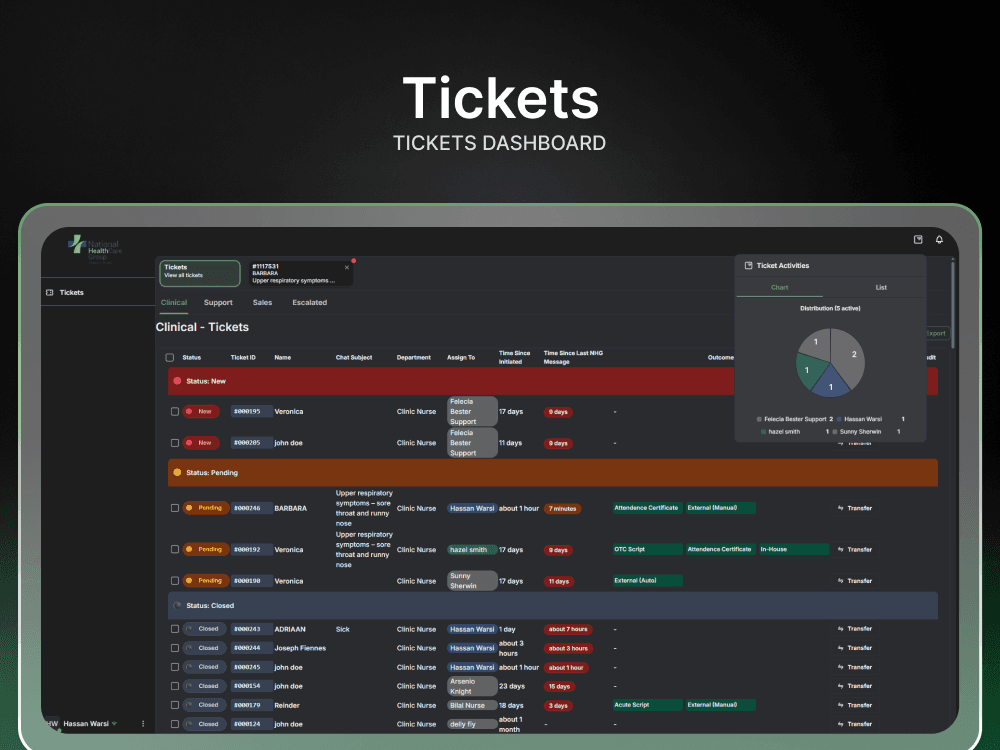Open assignee Sunny Sherwin on ticket #000190
The image size is (1000, 750).
(472, 581)
